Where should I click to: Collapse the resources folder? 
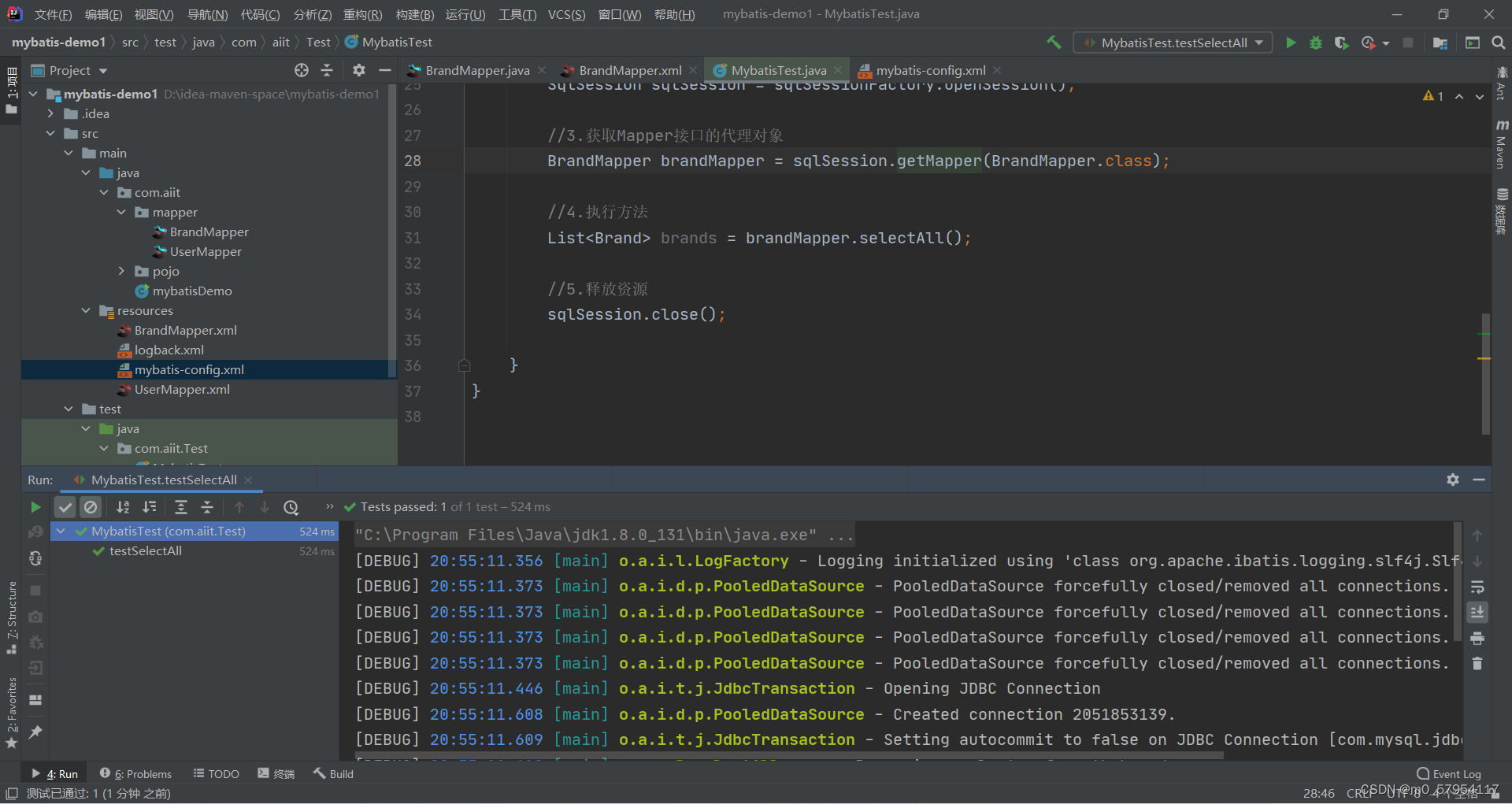click(86, 310)
